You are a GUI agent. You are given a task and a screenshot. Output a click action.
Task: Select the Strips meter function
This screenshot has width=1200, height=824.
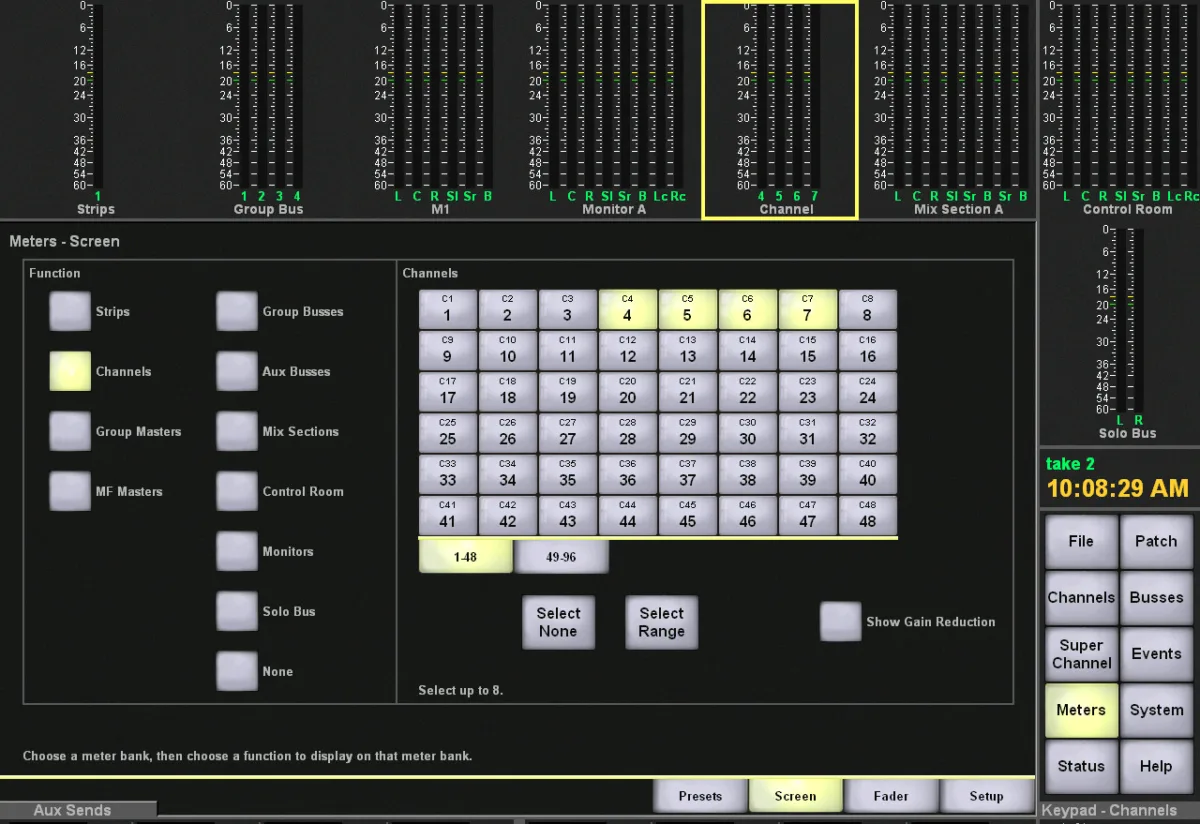(70, 311)
